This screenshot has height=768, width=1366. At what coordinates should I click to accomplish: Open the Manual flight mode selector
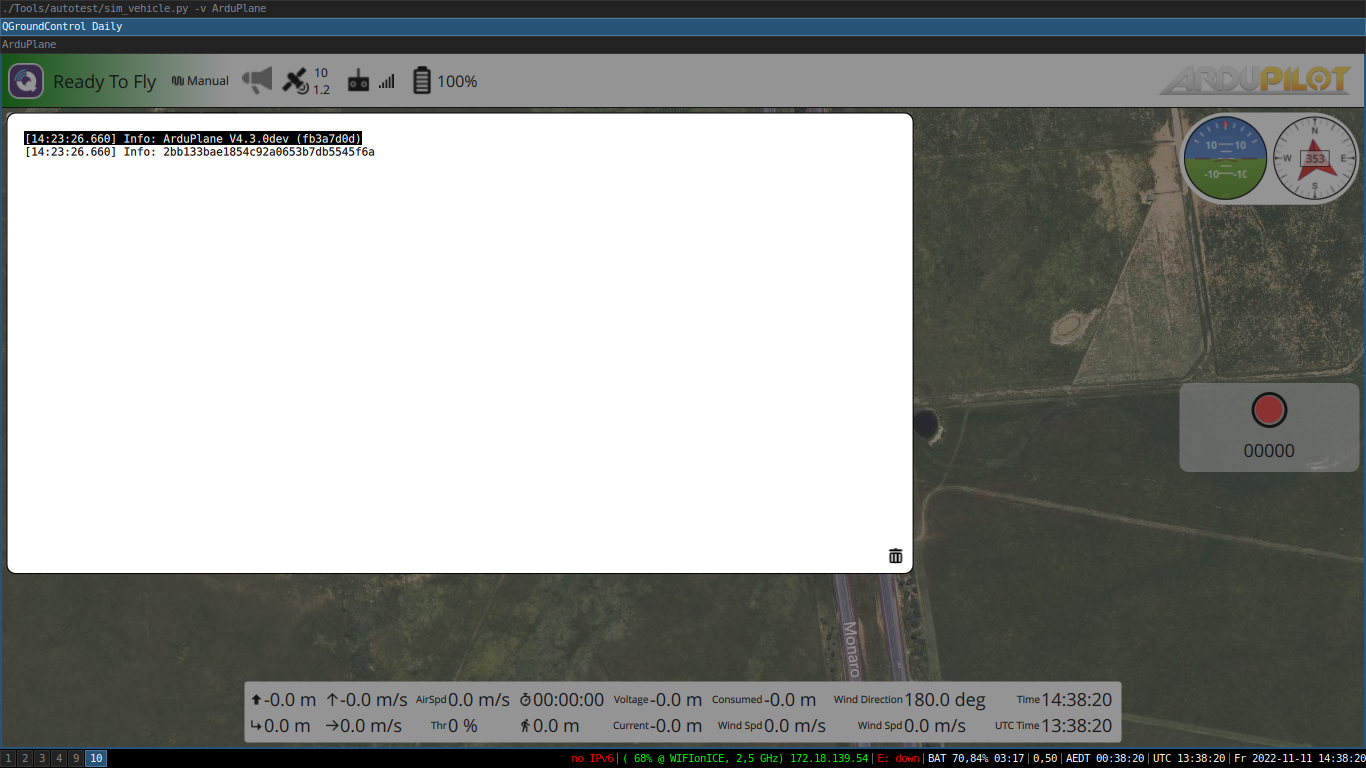[x=199, y=80]
